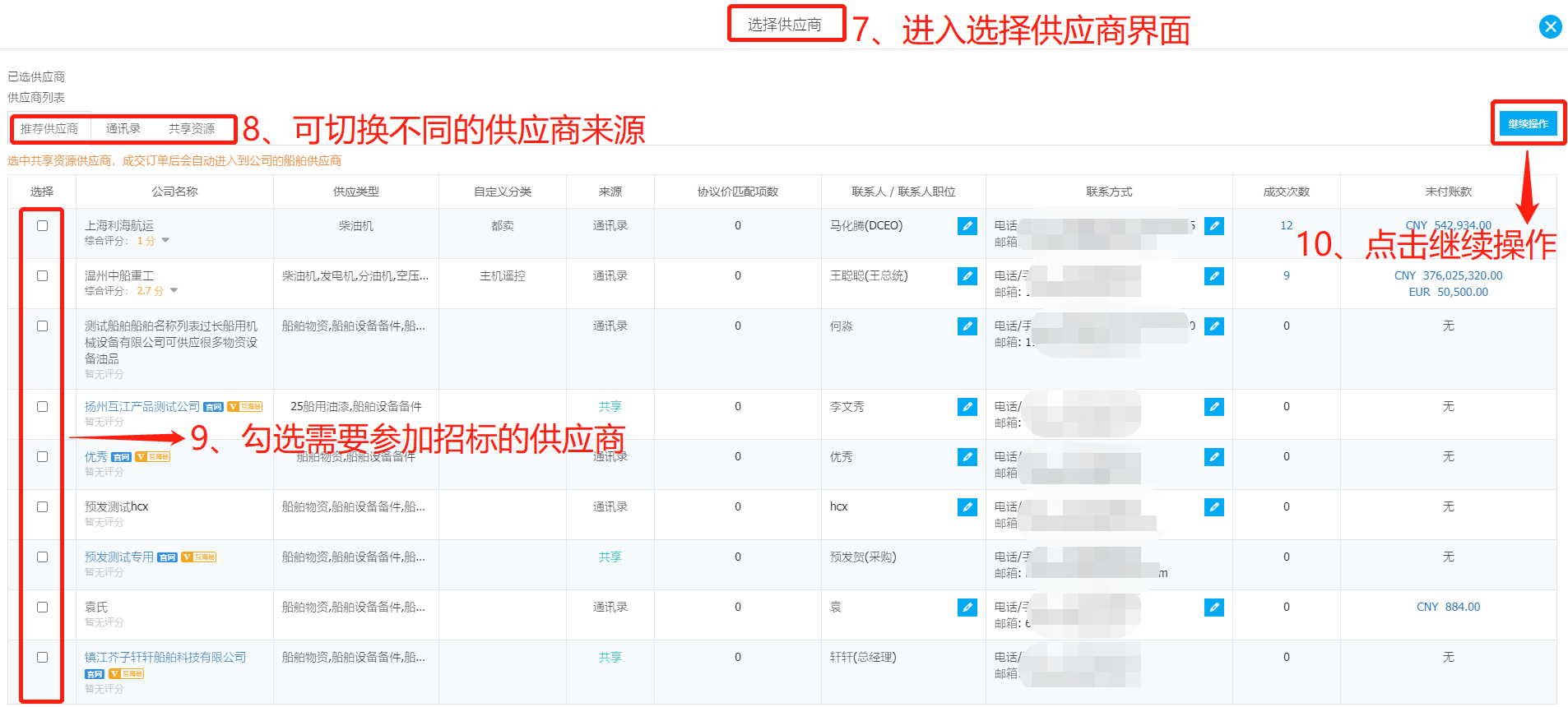The height and width of the screenshot is (707, 1568).
Task: Check the box for 袁氏
Action: tap(42, 607)
